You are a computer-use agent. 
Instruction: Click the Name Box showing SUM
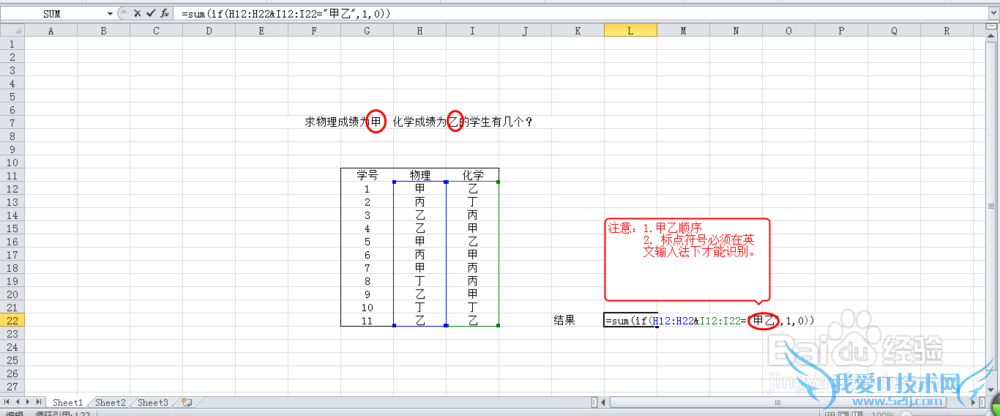(54, 13)
